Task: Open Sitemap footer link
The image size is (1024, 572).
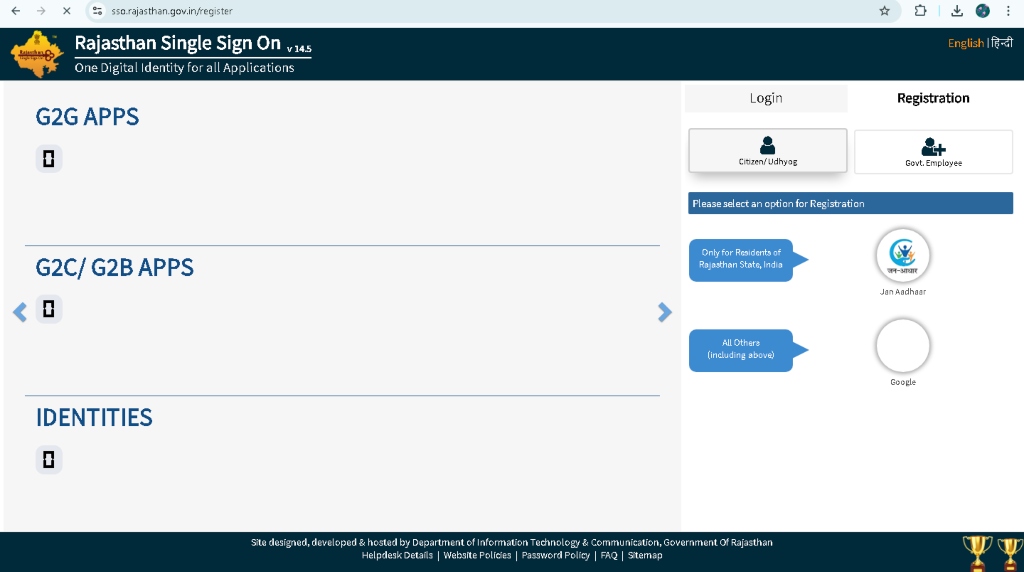Action: [645, 555]
